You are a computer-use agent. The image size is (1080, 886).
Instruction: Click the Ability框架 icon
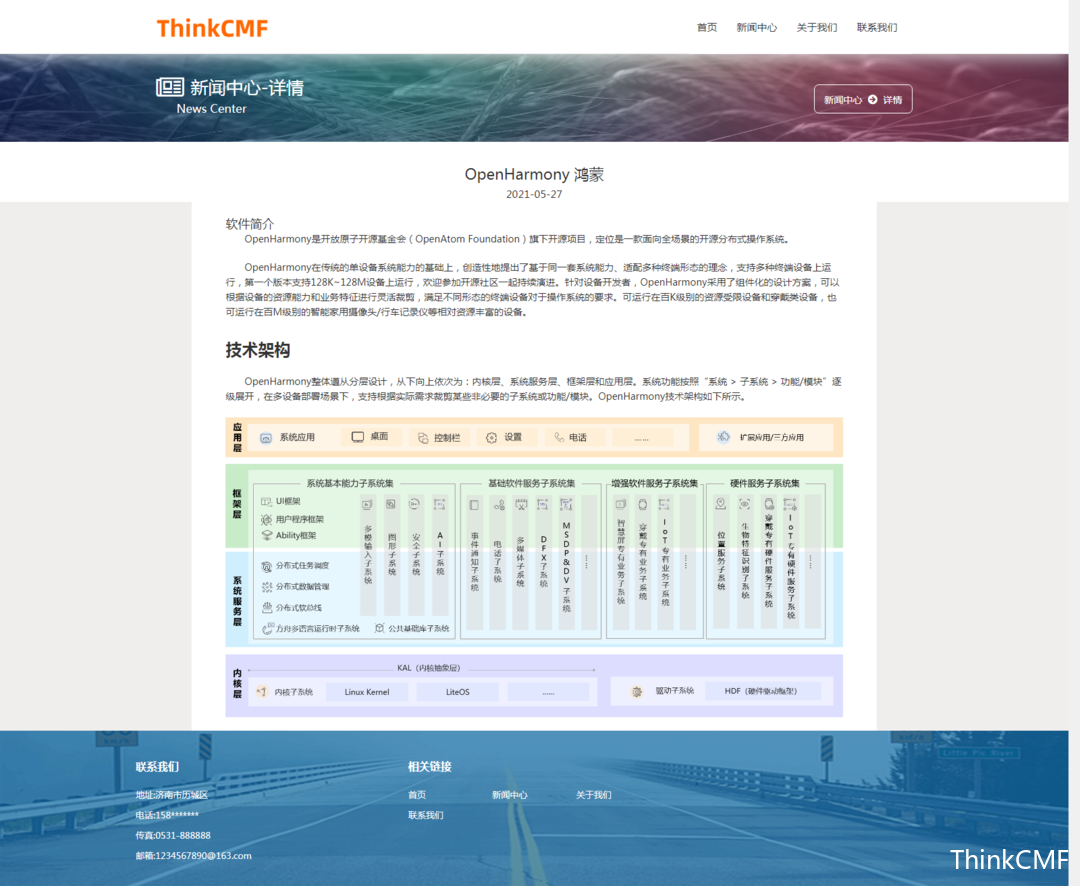(267, 535)
